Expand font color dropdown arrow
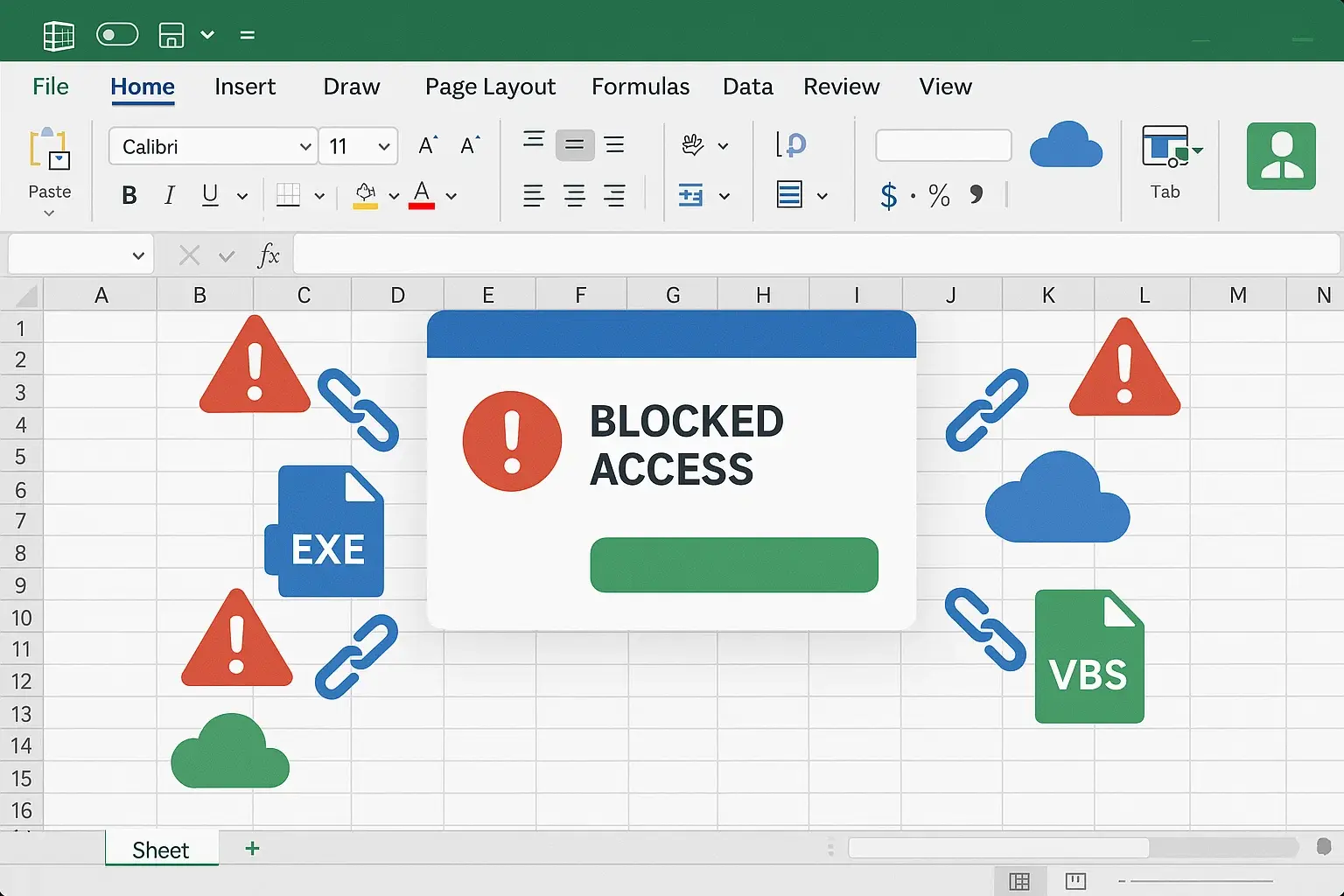The height and width of the screenshot is (896, 1344). click(451, 197)
